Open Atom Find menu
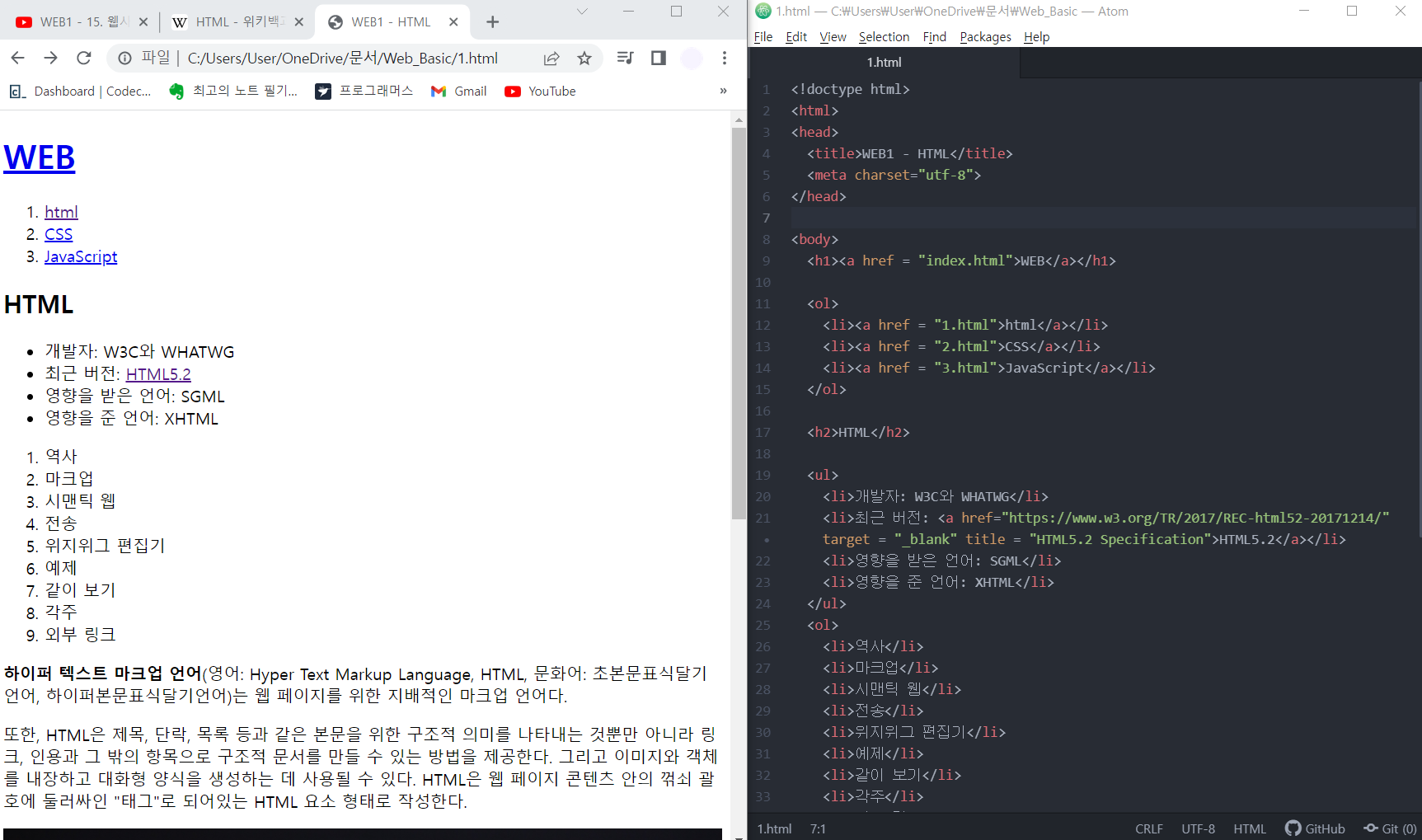 (x=934, y=37)
